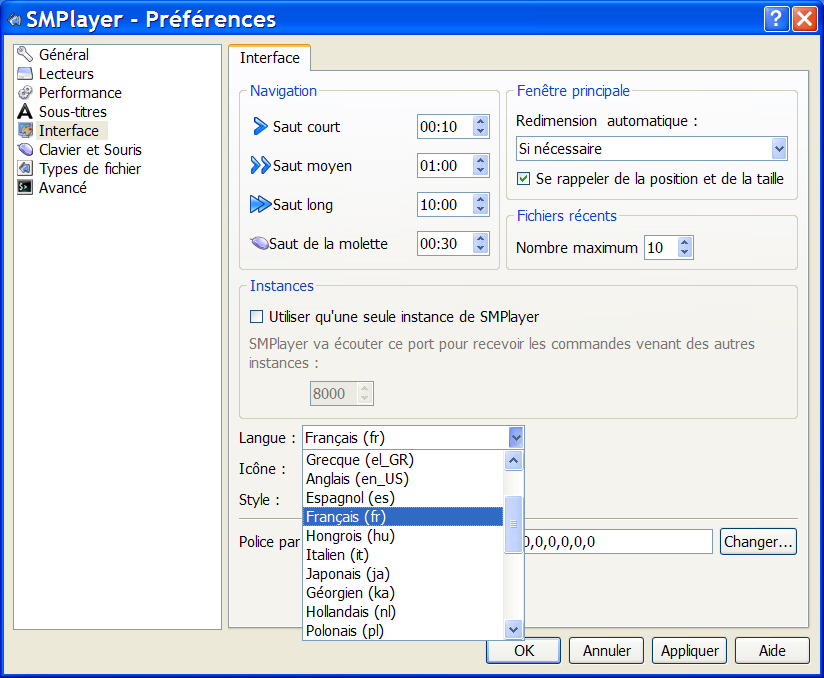The height and width of the screenshot is (678, 824).
Task: Decrease Nombre maximum recent files
Action: point(684,252)
